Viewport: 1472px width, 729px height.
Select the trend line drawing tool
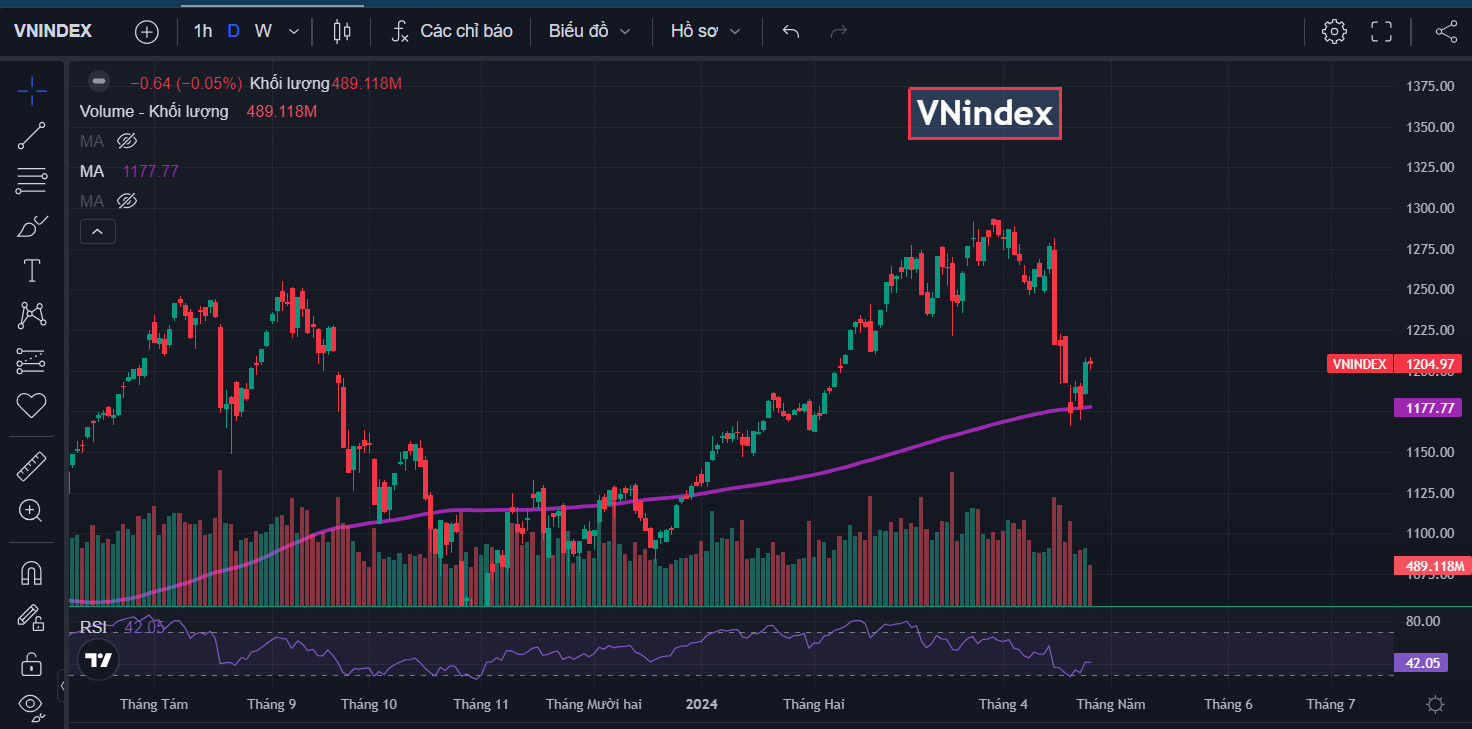tap(32, 136)
